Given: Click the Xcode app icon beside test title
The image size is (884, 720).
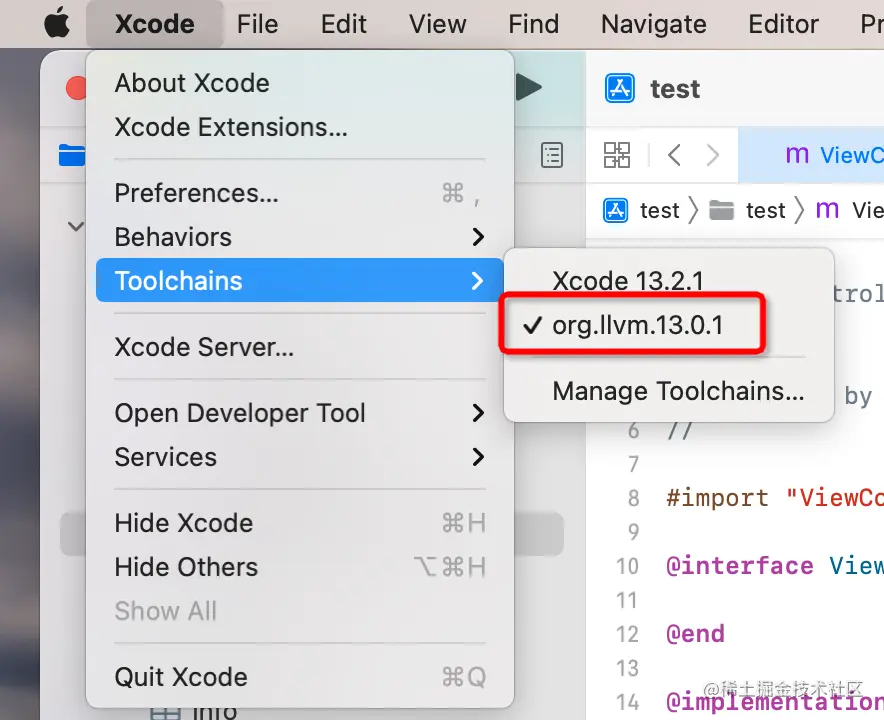Looking at the screenshot, I should [620, 89].
